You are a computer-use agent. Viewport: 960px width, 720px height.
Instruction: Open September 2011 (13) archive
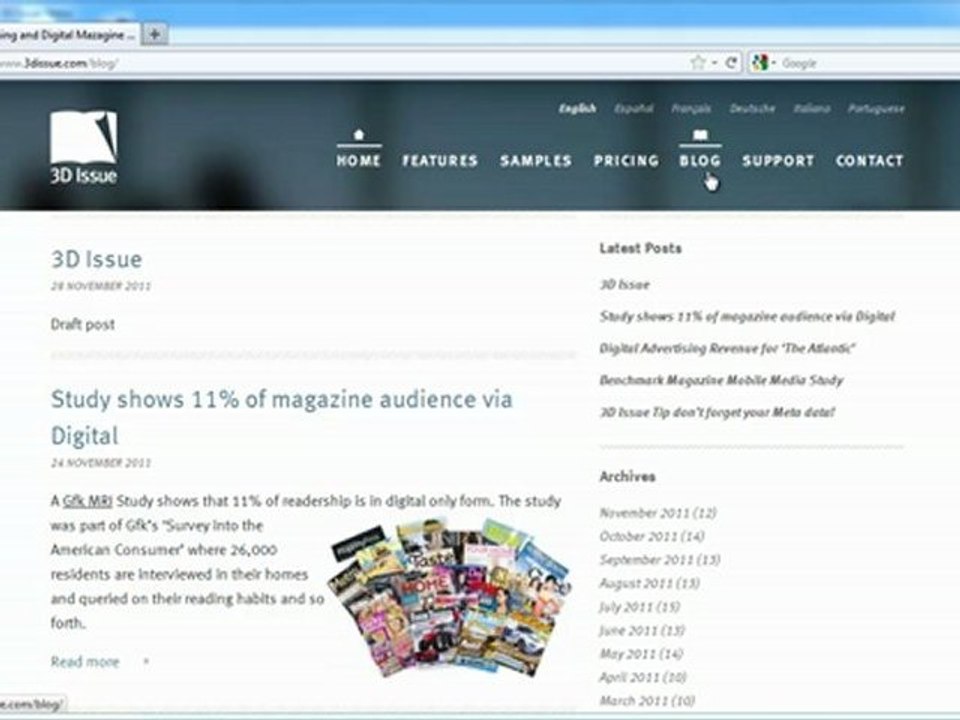click(x=660, y=560)
